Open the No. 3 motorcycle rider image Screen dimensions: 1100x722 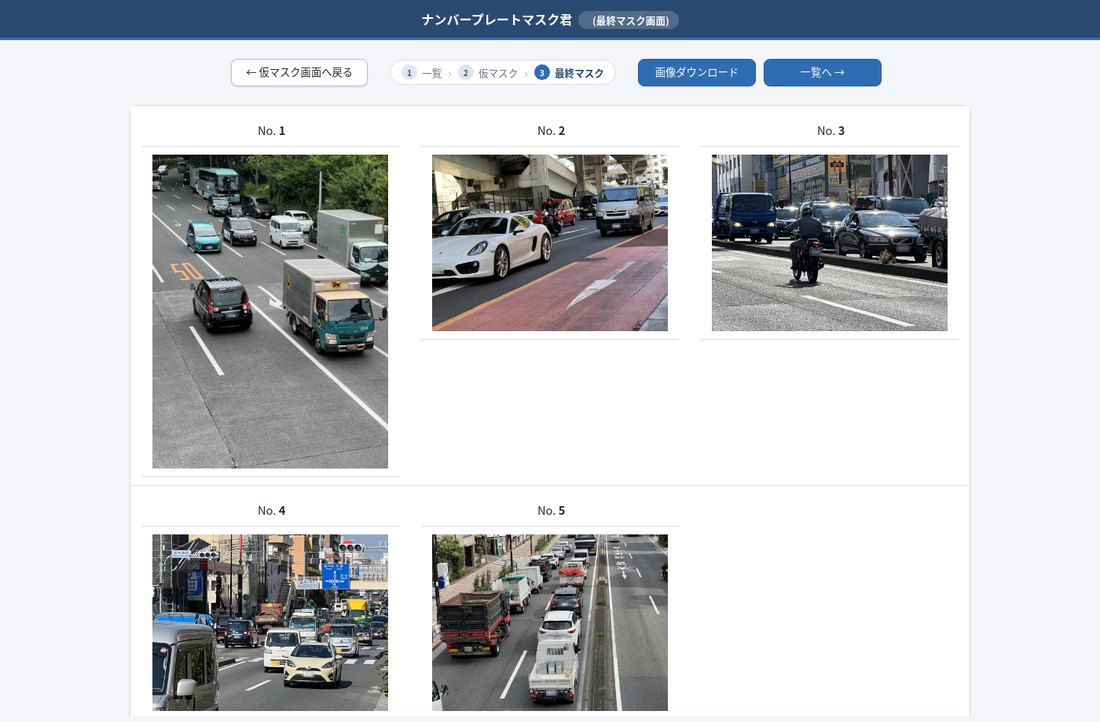[829, 243]
